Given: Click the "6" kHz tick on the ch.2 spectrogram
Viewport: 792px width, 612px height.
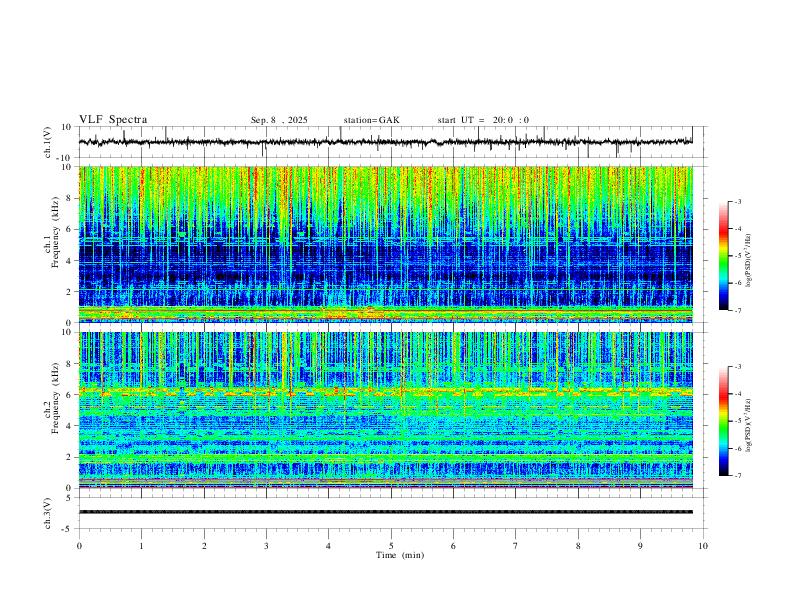Looking at the screenshot, I should coord(70,395).
